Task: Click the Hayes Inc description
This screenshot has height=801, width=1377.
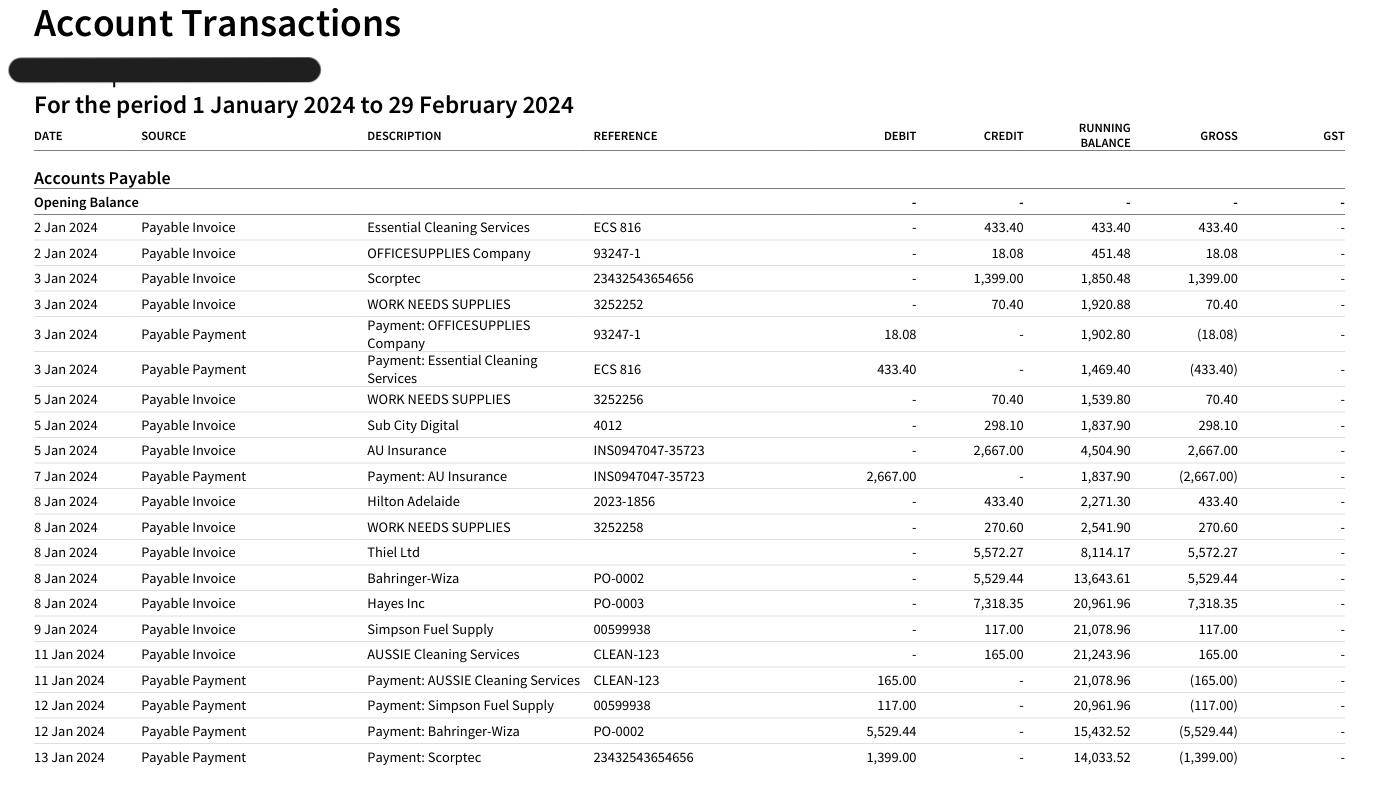Action: point(396,604)
